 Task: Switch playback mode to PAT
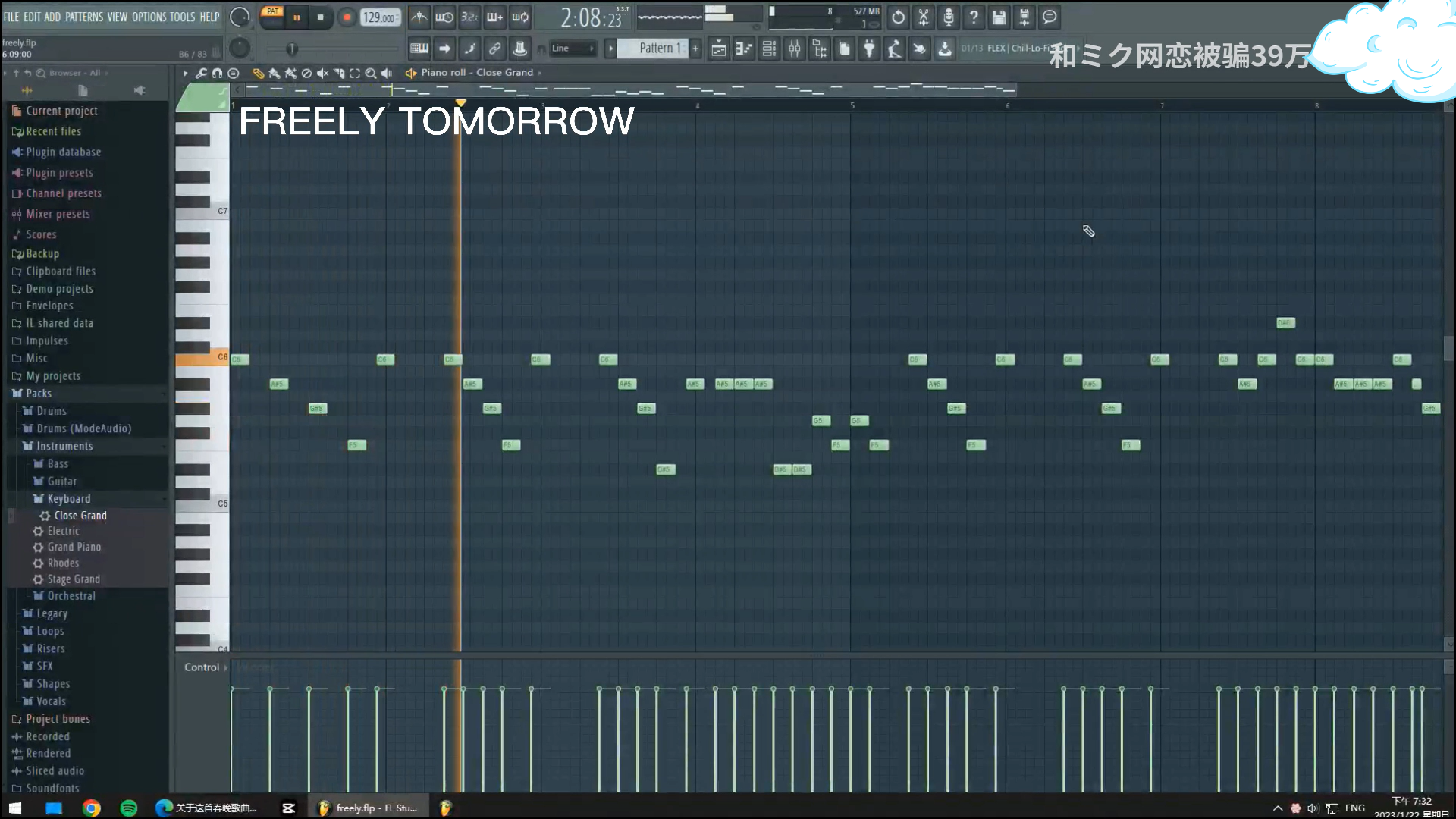(x=271, y=11)
